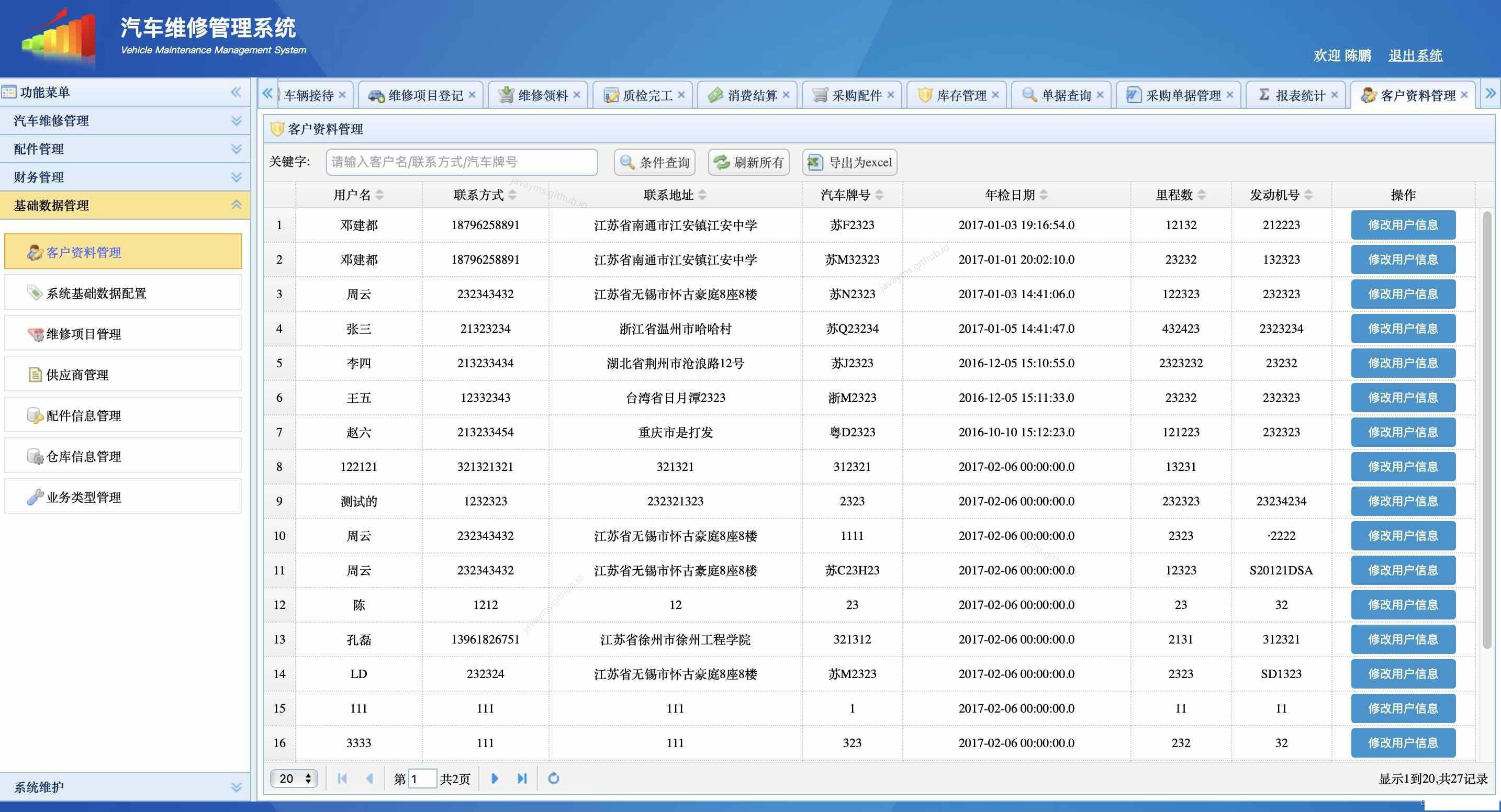Open the page size dropdown showing 20
The height and width of the screenshot is (812, 1501).
(x=294, y=778)
